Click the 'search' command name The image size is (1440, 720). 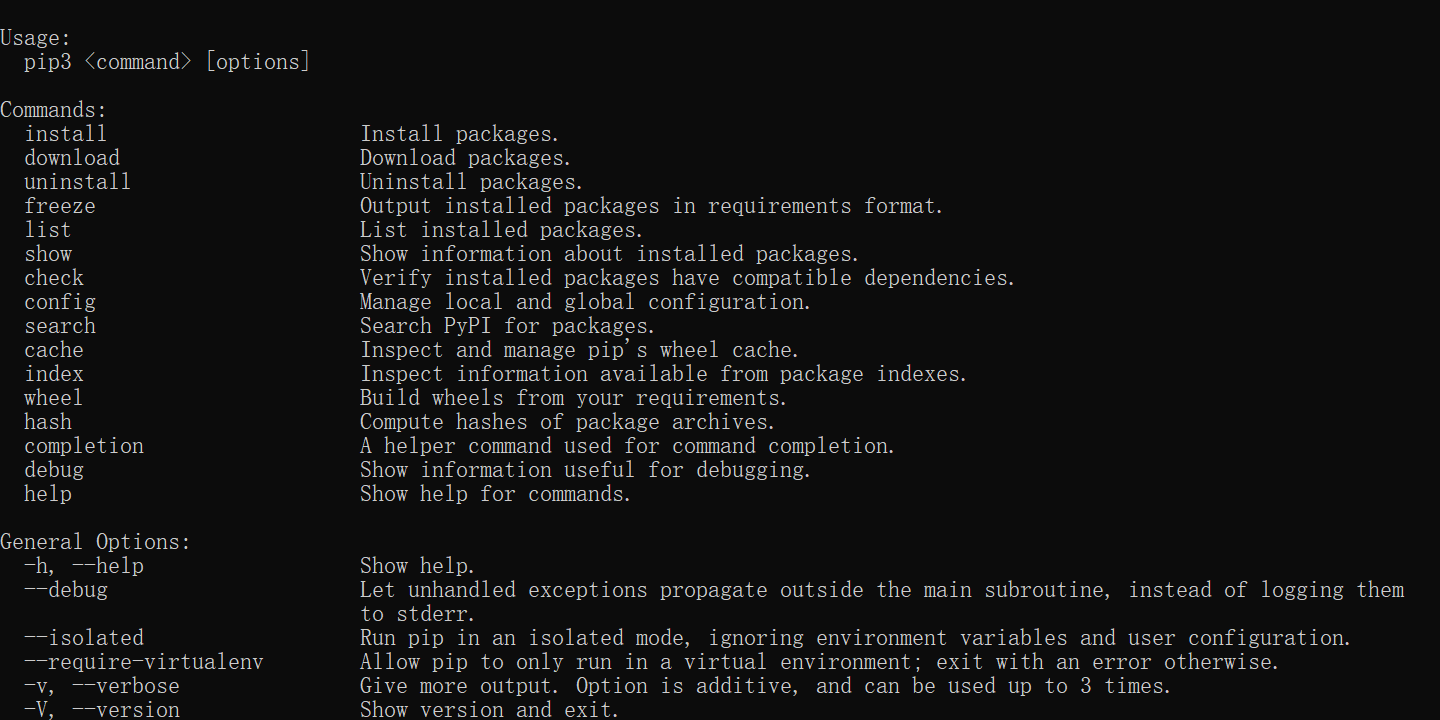[x=60, y=326]
